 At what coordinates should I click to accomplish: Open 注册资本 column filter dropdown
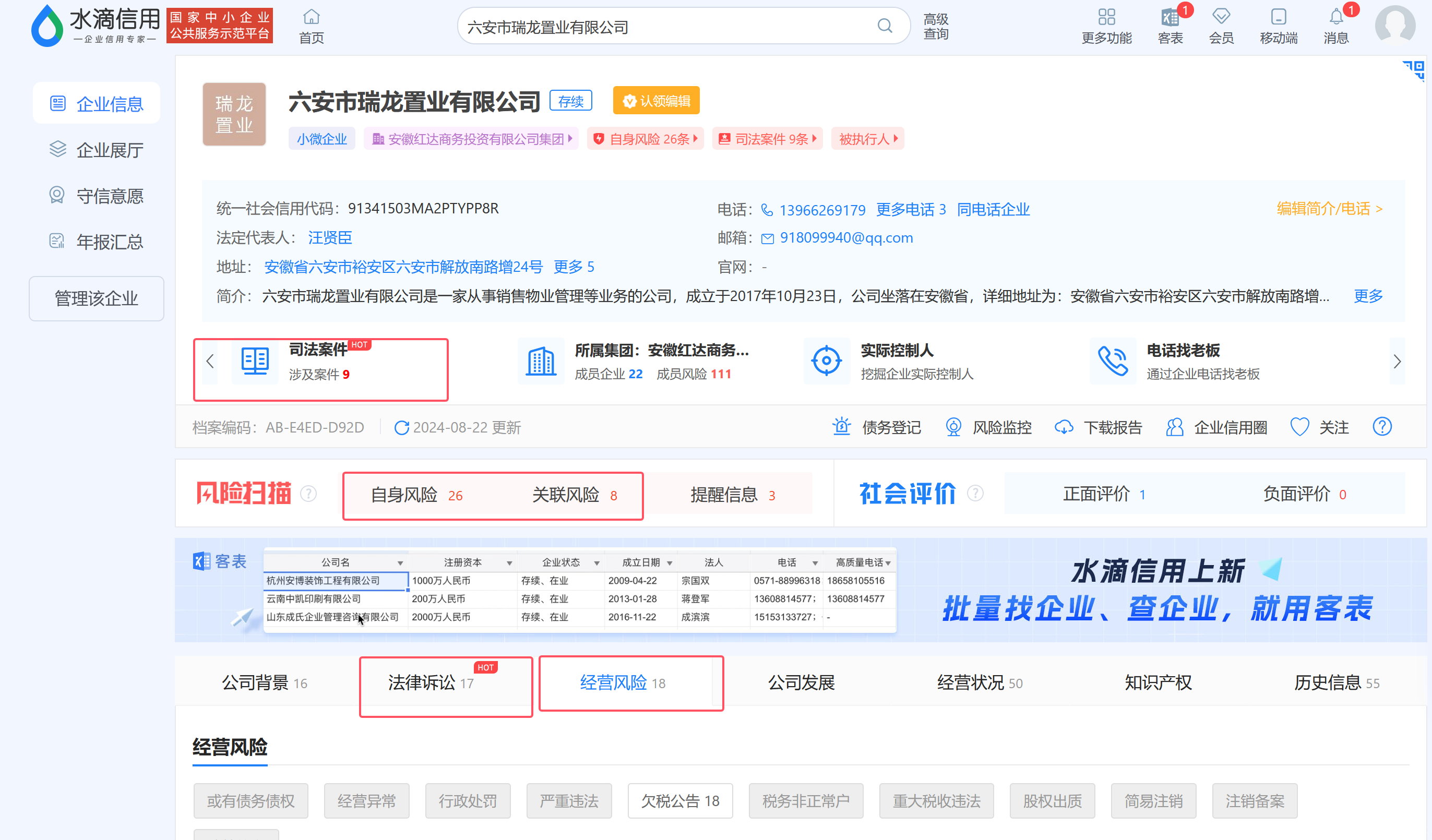tap(510, 563)
